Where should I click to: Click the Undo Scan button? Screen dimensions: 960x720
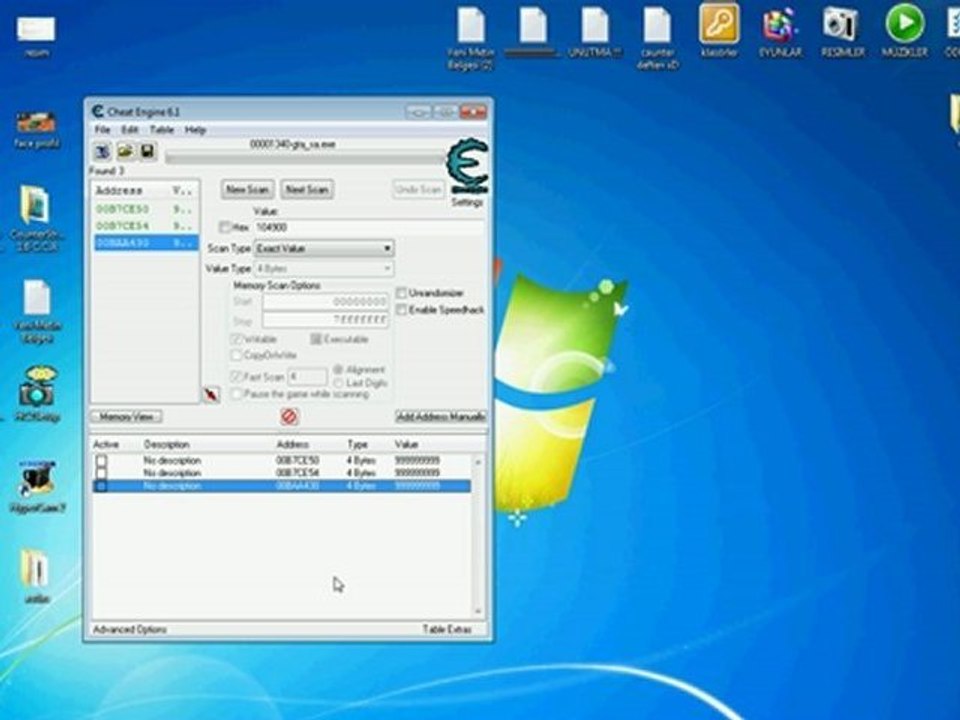click(x=419, y=190)
